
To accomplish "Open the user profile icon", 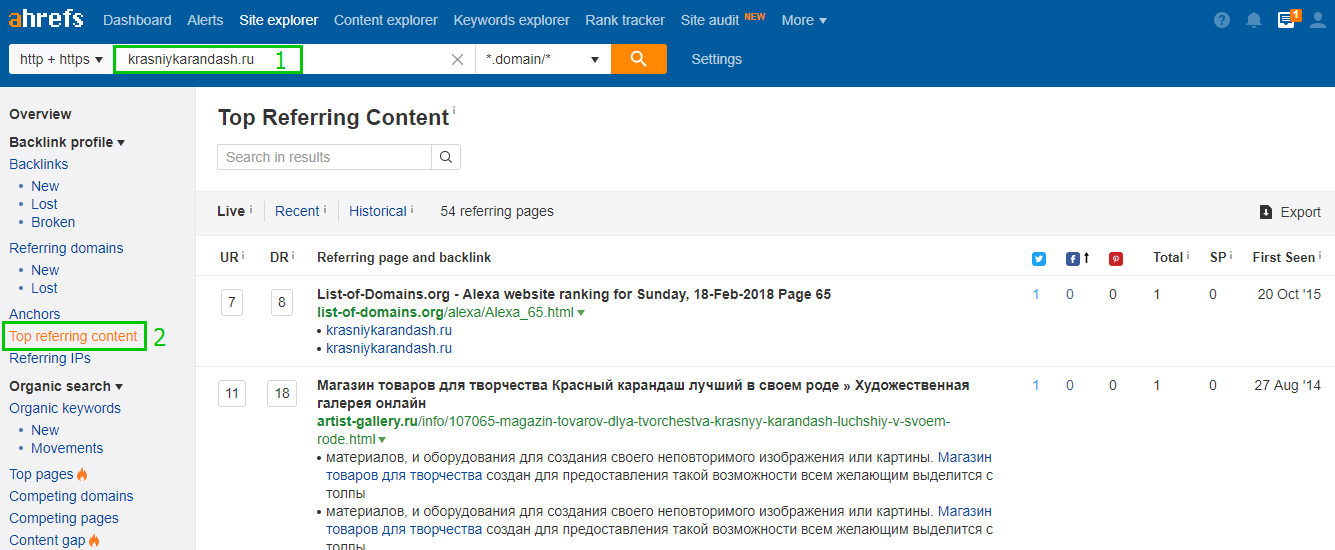I will (x=1318, y=20).
